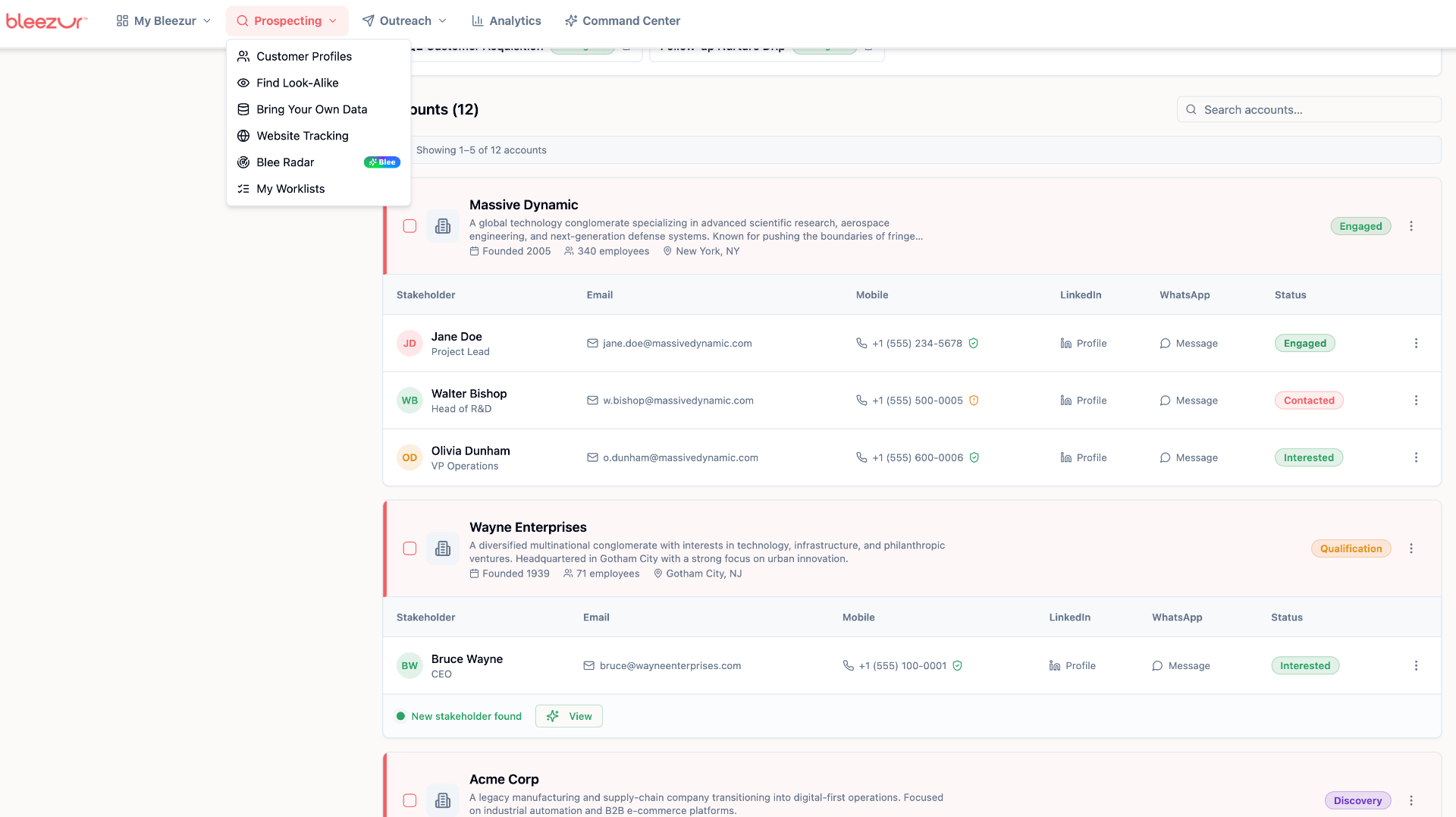Open the My Bleezur dropdown menu
This screenshot has width=1456, height=817.
[x=164, y=21]
